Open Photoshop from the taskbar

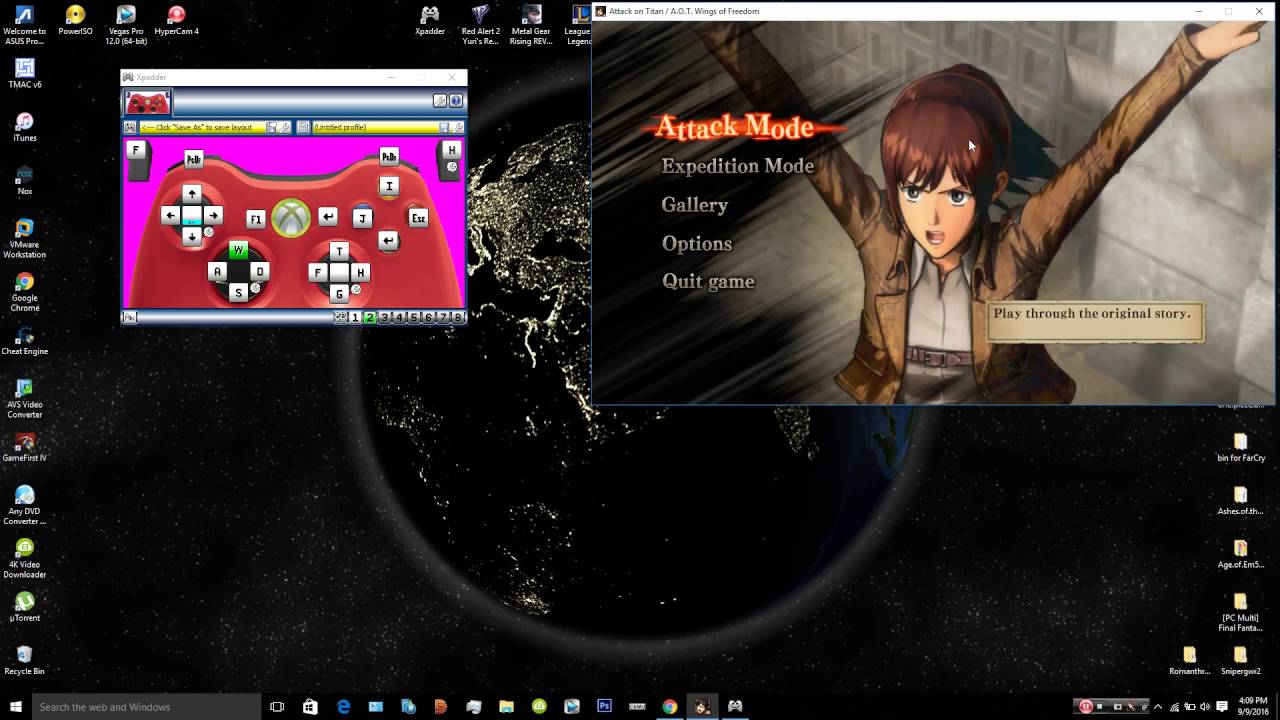[x=604, y=706]
